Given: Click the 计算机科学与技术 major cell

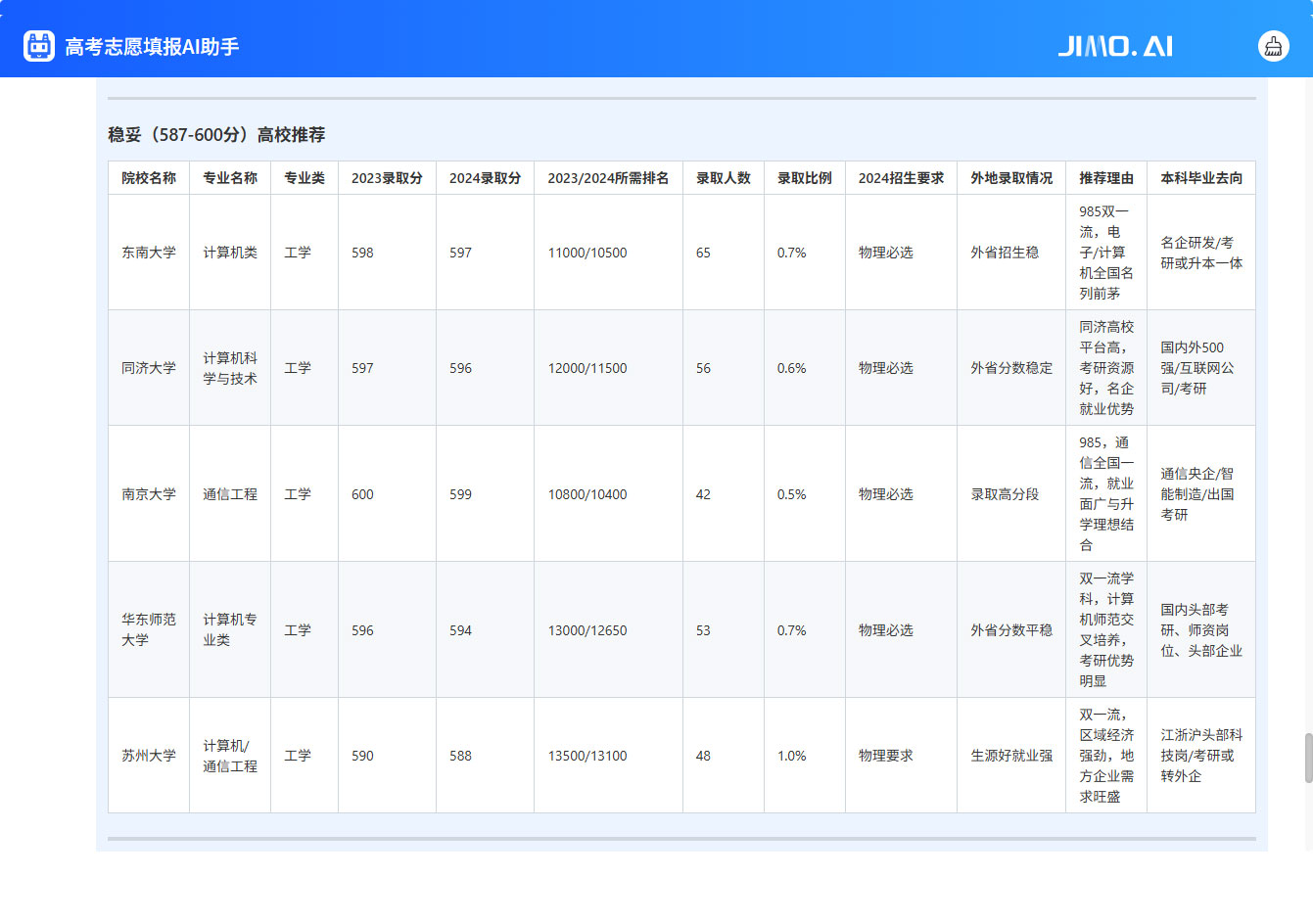Looking at the screenshot, I should [x=230, y=368].
